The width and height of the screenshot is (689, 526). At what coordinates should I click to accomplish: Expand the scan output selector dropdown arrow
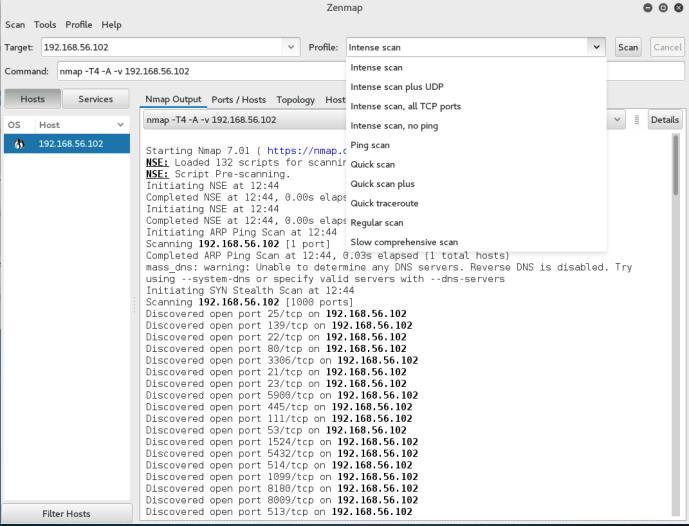617,120
